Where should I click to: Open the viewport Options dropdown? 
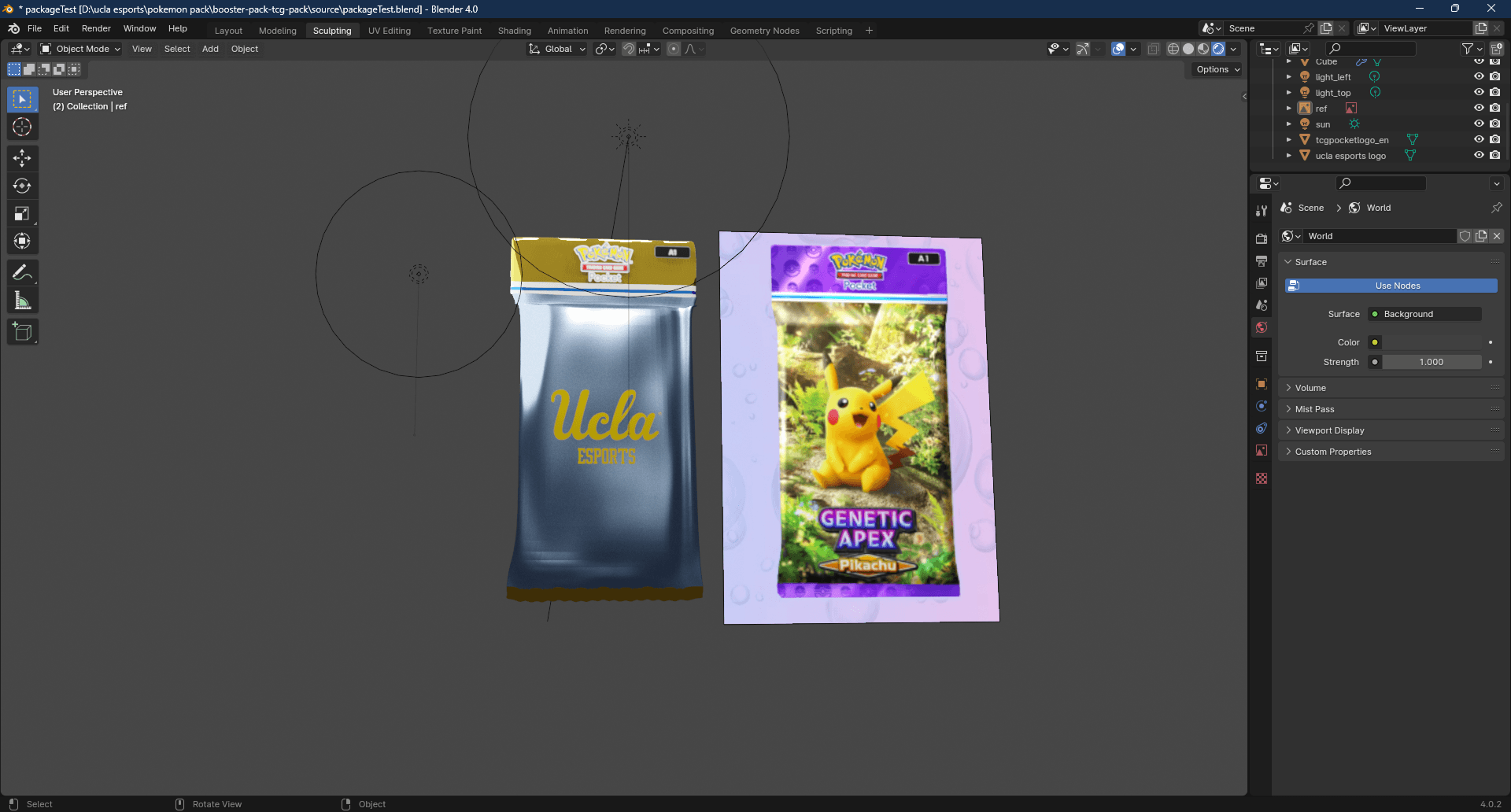tap(1217, 69)
